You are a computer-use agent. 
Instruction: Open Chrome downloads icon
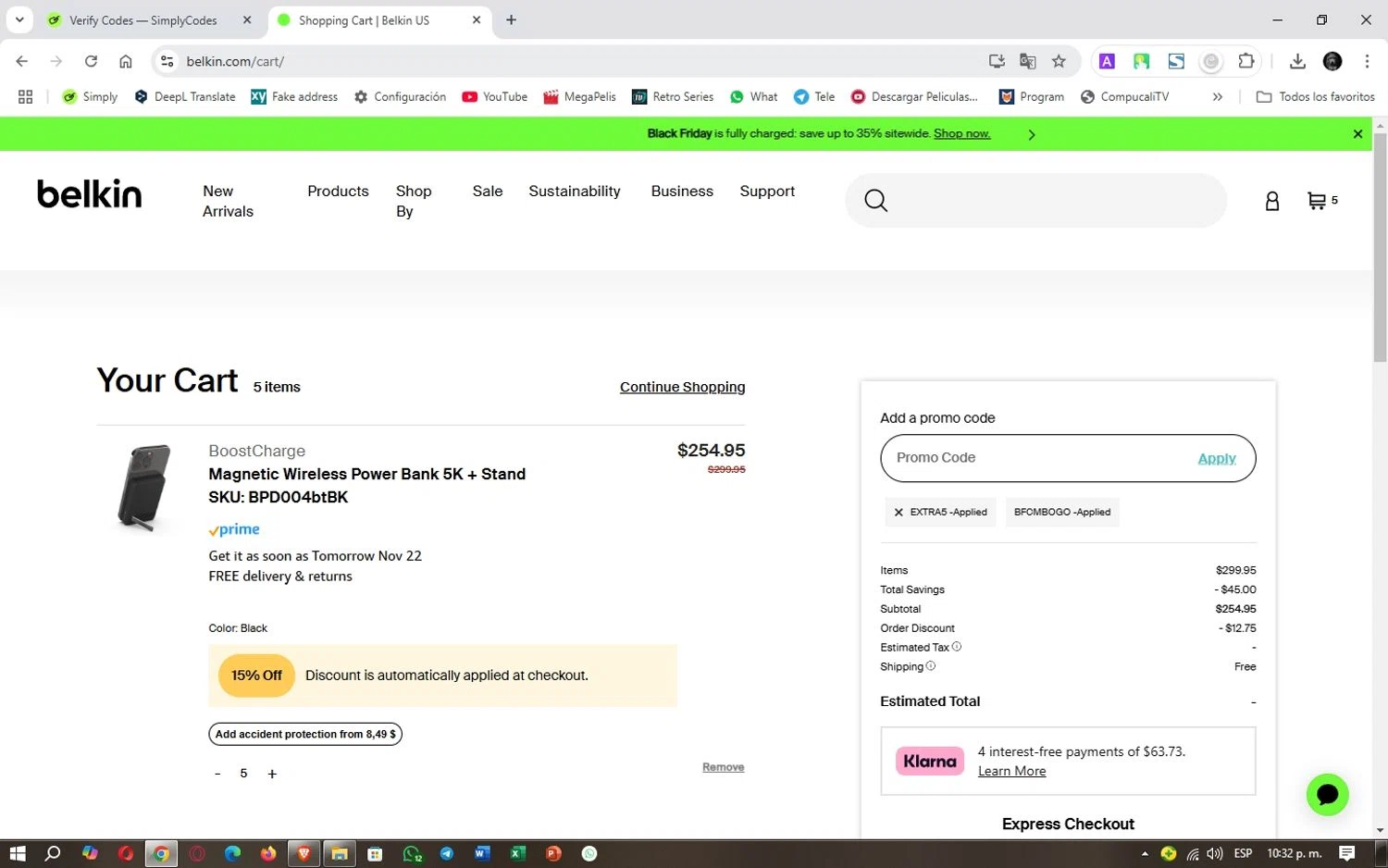tap(1297, 61)
